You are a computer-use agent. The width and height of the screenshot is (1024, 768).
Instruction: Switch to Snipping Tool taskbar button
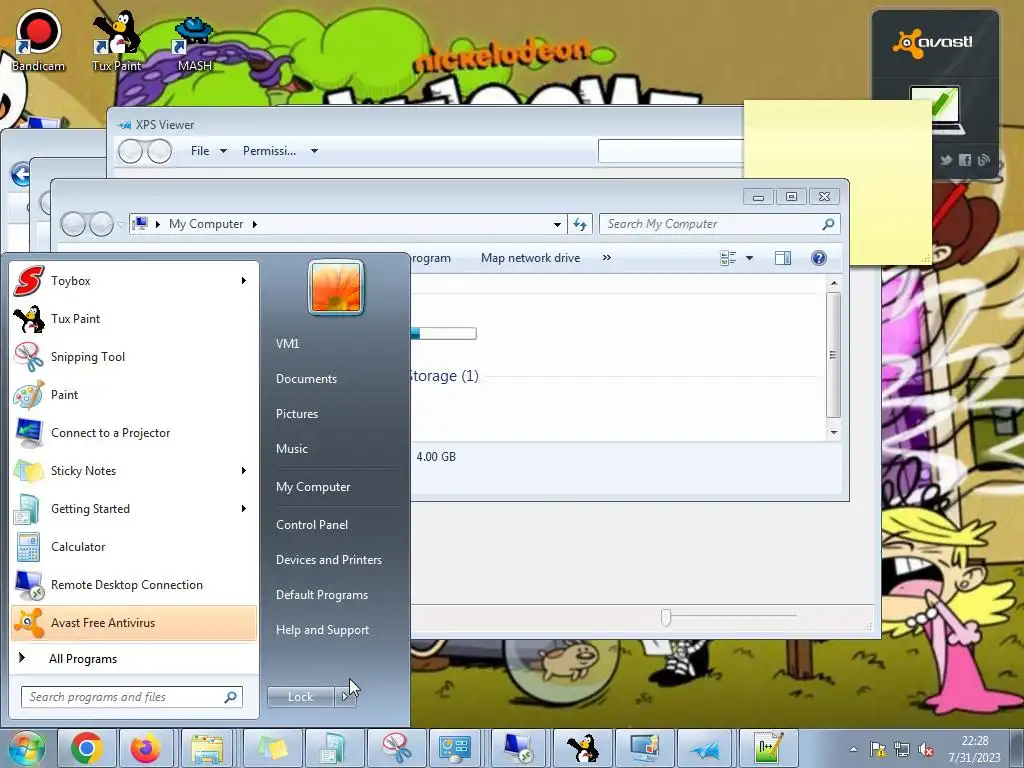pyautogui.click(x=396, y=748)
